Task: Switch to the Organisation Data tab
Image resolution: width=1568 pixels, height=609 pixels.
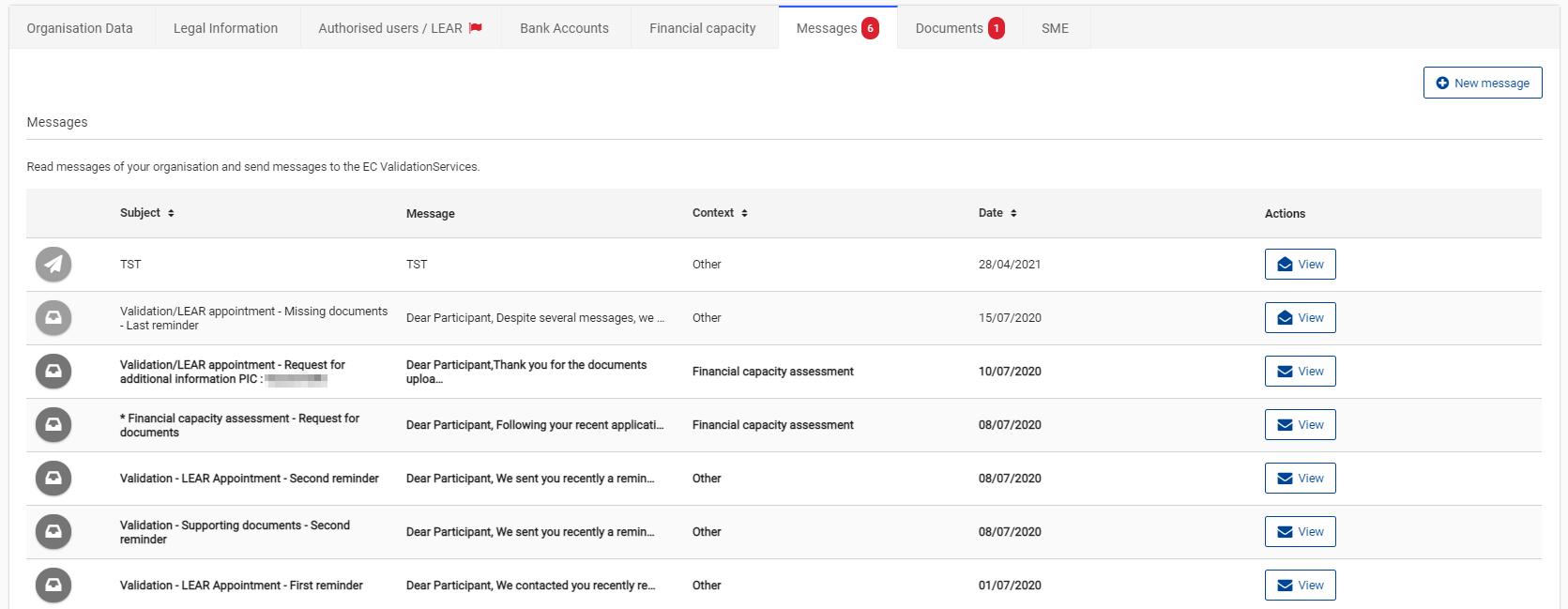Action: coord(80,28)
